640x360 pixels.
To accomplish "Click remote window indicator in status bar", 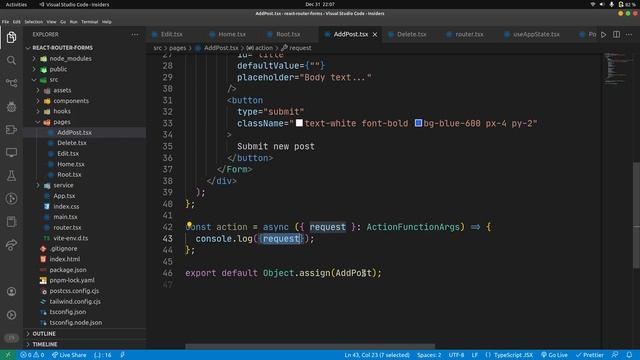I will [x=7, y=355].
